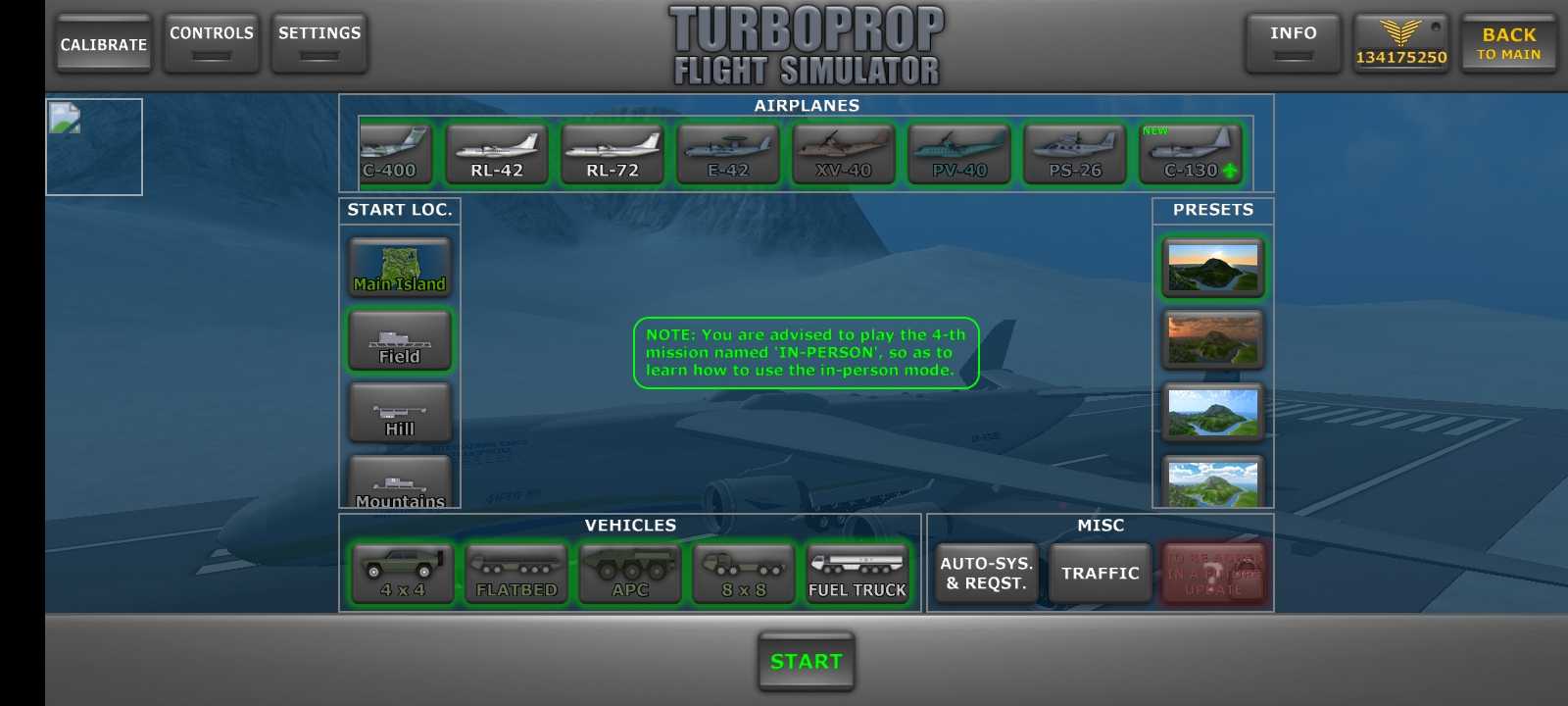Pick the E-42 radar airplane
Image resolution: width=1568 pixels, height=706 pixels.
coord(728,154)
